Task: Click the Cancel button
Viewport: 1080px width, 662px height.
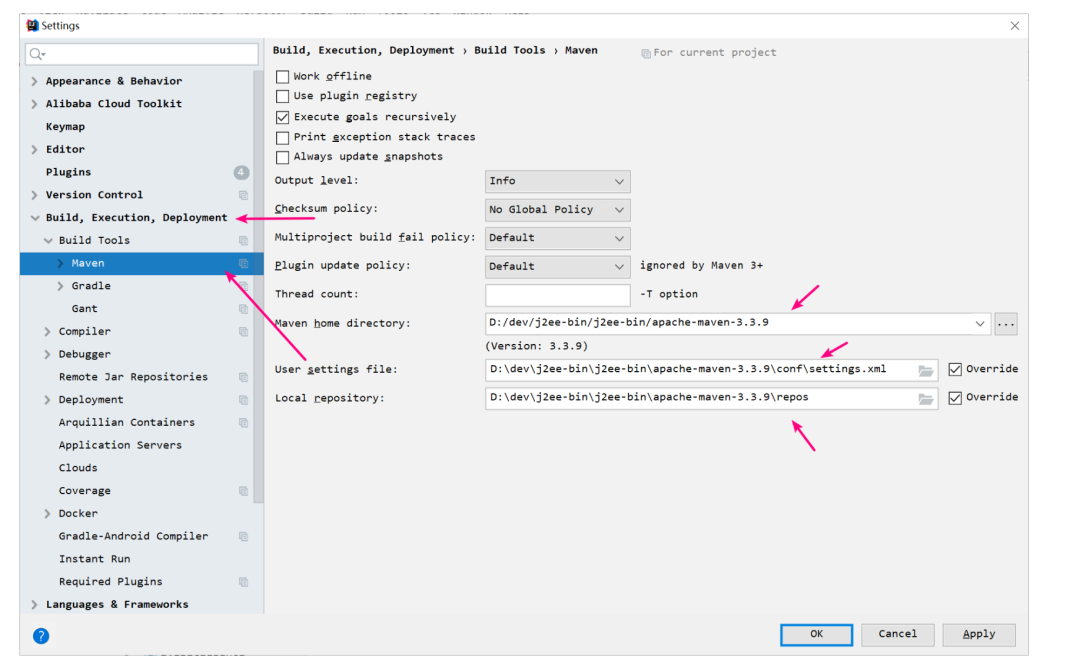Action: pyautogui.click(x=897, y=634)
